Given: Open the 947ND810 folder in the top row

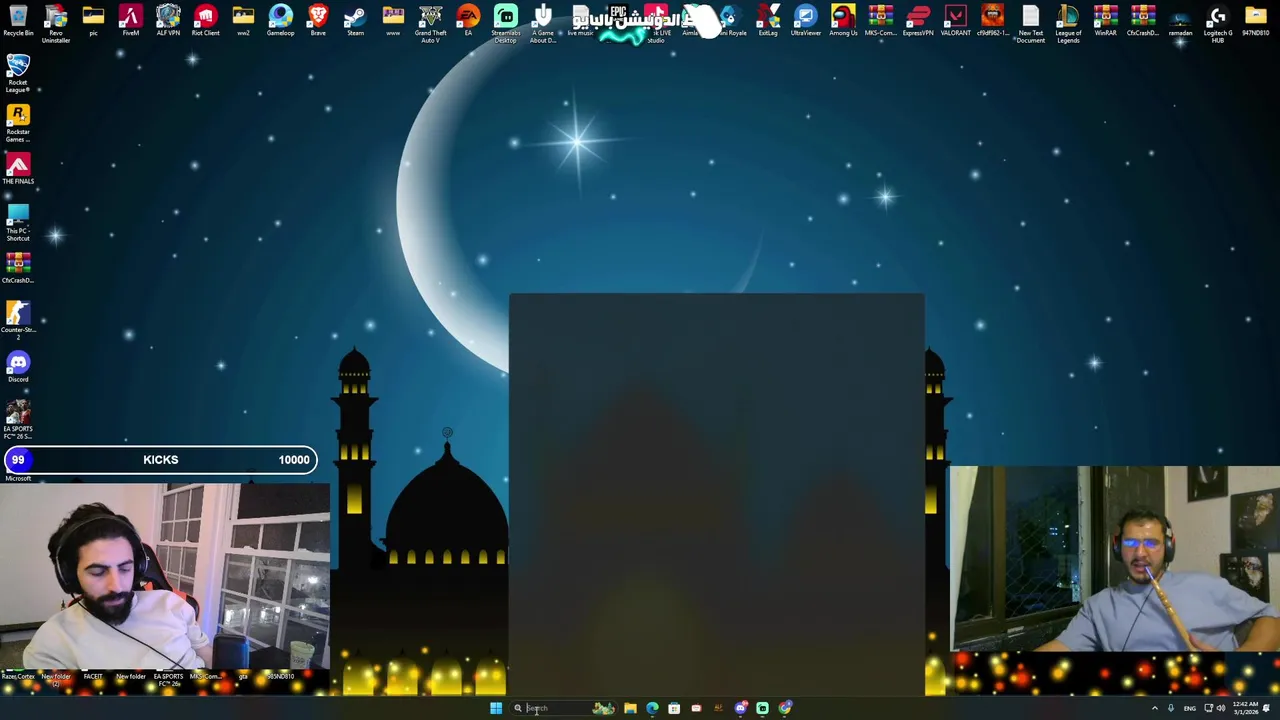Looking at the screenshot, I should click(1255, 21).
